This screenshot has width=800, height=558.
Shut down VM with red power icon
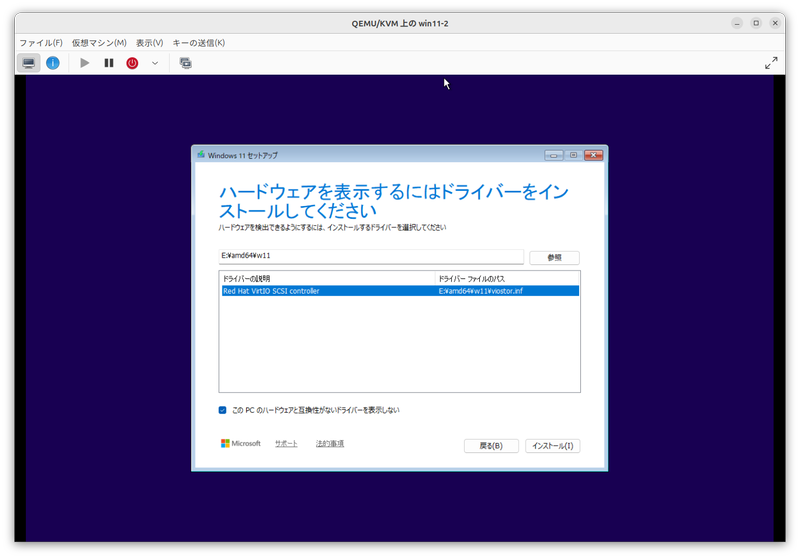coord(132,63)
